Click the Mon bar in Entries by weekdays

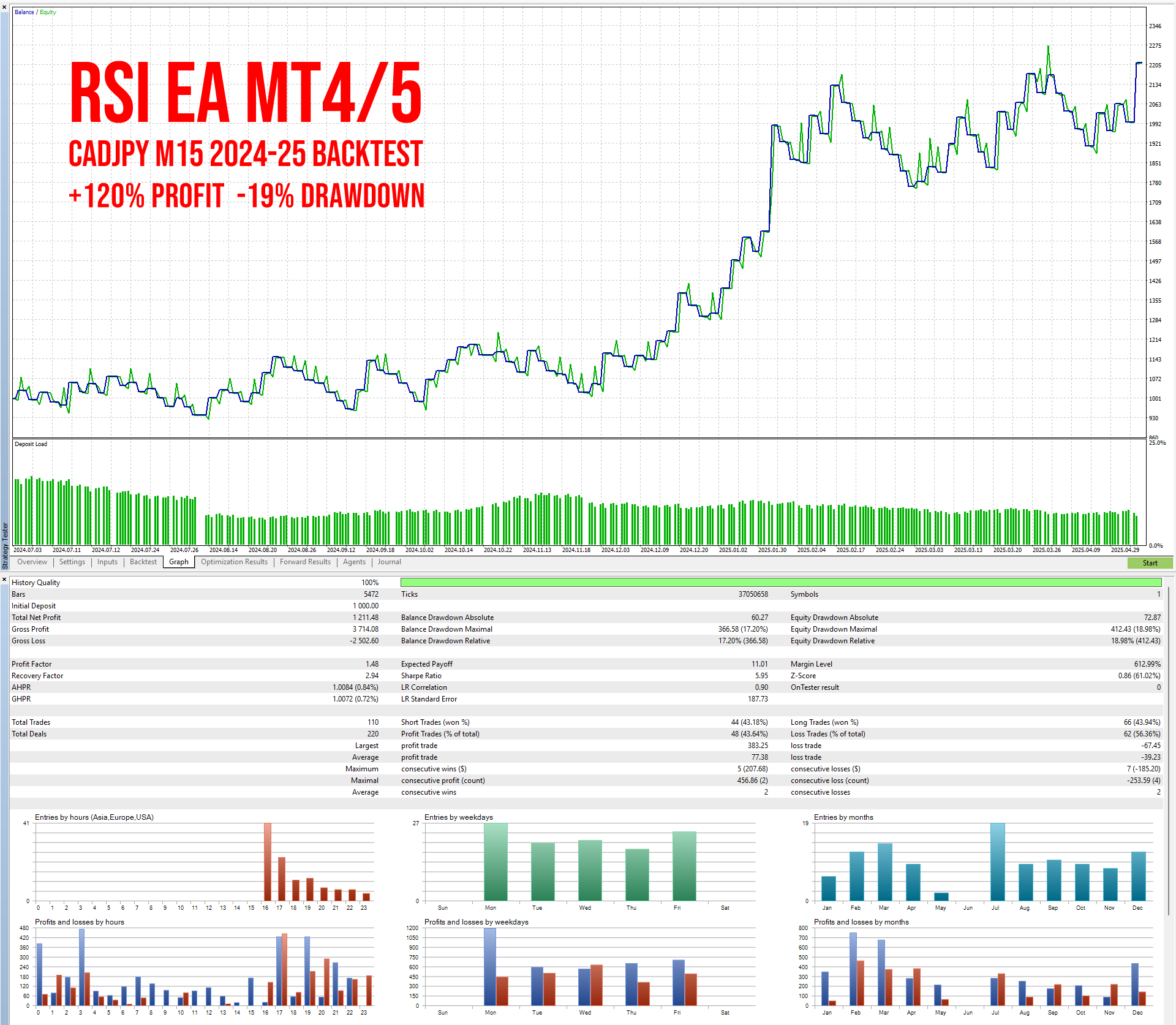point(496,862)
